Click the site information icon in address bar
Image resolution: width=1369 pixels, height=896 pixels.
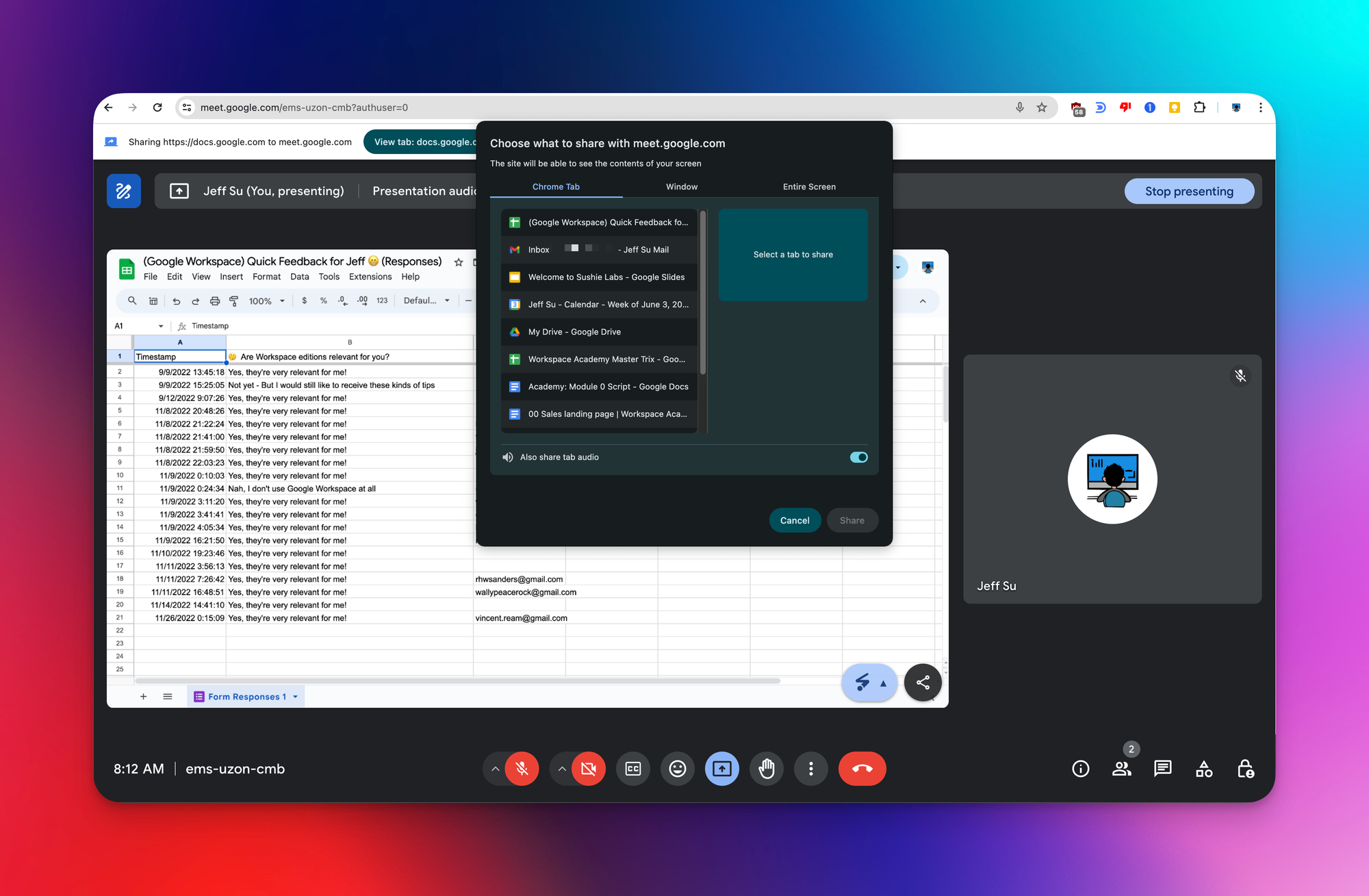(x=187, y=107)
